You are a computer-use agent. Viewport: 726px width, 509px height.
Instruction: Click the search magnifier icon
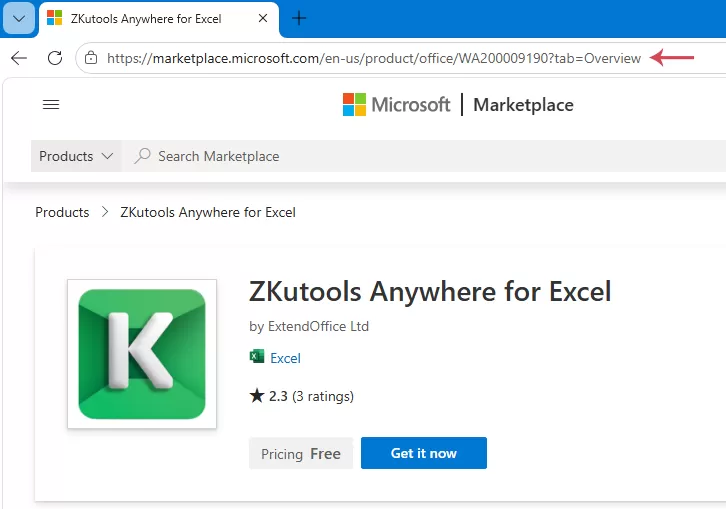(x=142, y=156)
